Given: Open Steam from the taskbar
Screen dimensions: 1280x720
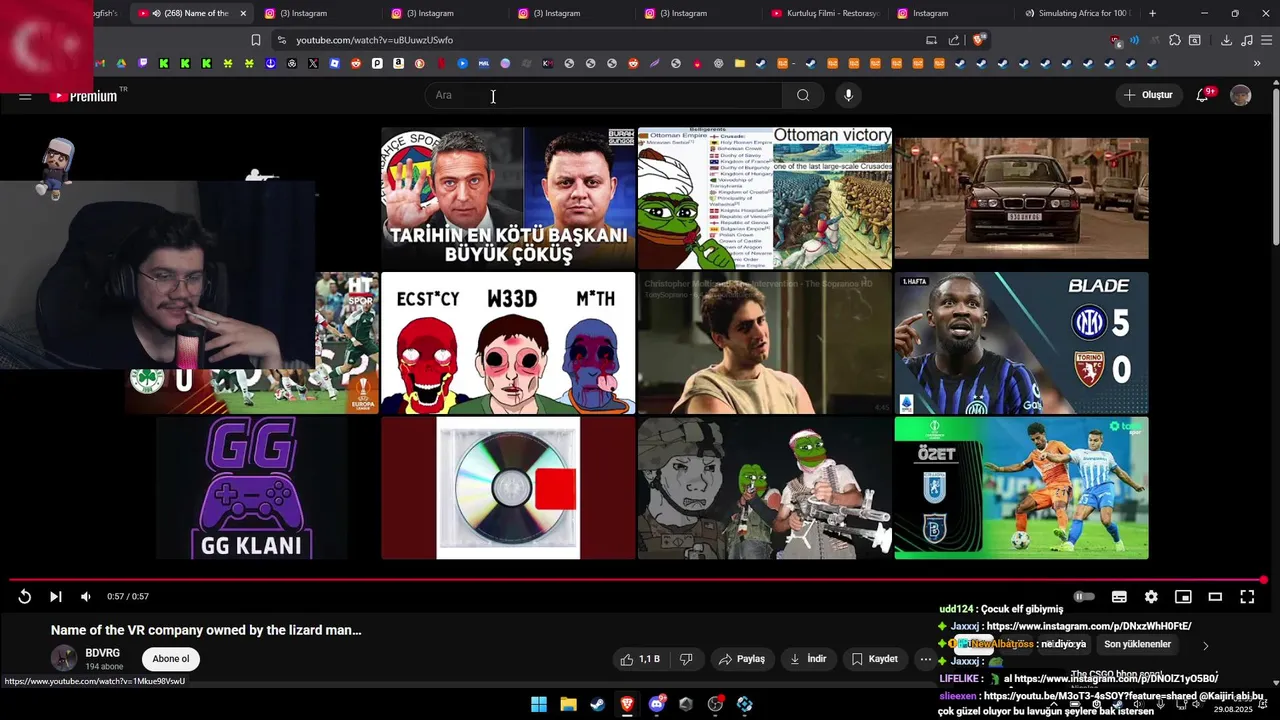Looking at the screenshot, I should [597, 704].
